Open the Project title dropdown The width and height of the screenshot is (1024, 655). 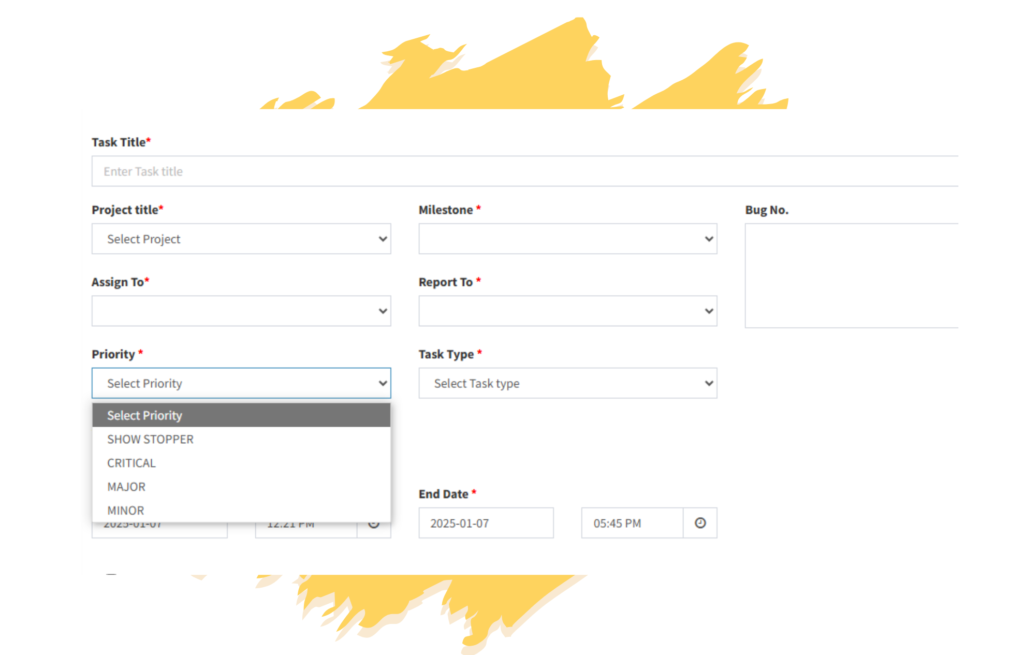241,239
